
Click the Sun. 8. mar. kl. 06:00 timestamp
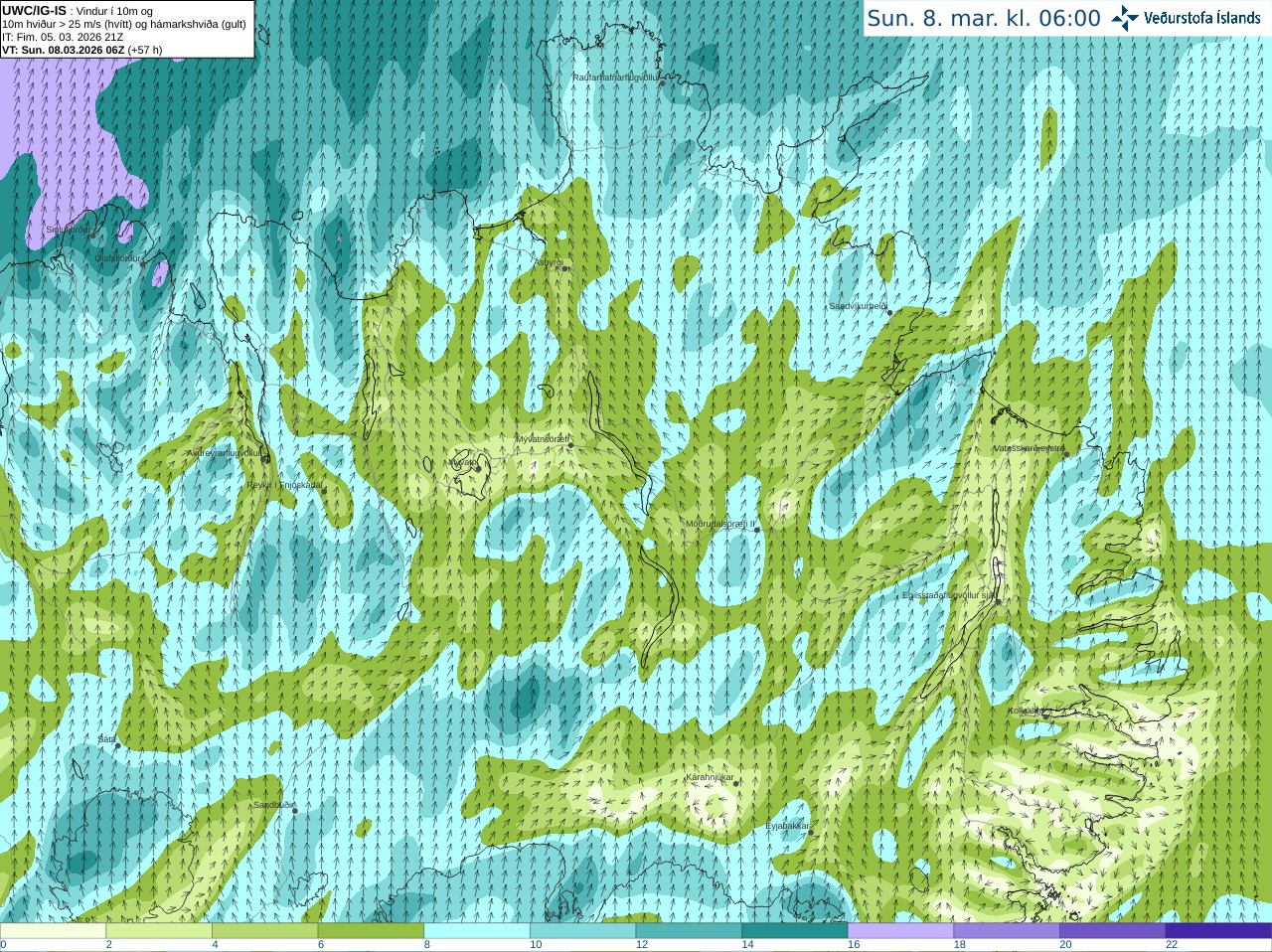[984, 19]
